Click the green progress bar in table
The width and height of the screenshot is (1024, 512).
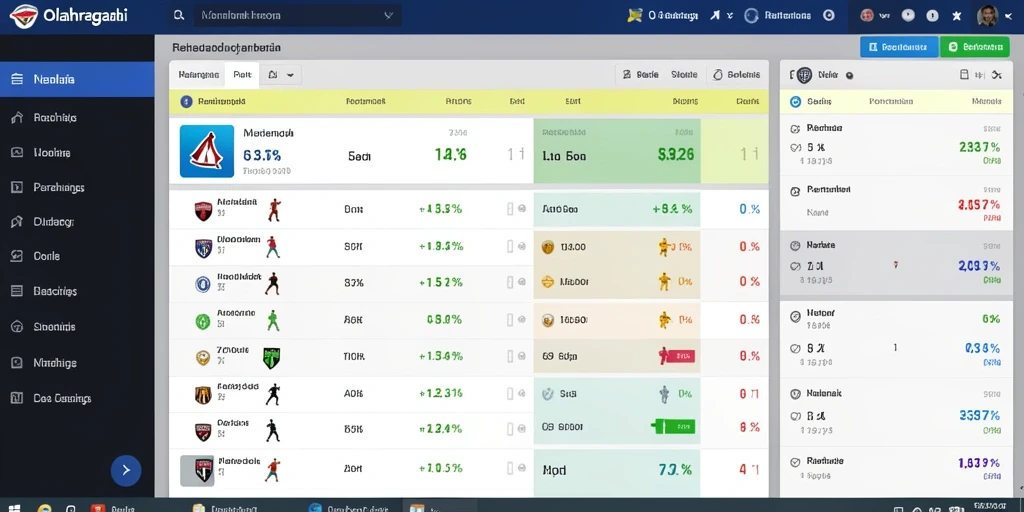coord(673,427)
